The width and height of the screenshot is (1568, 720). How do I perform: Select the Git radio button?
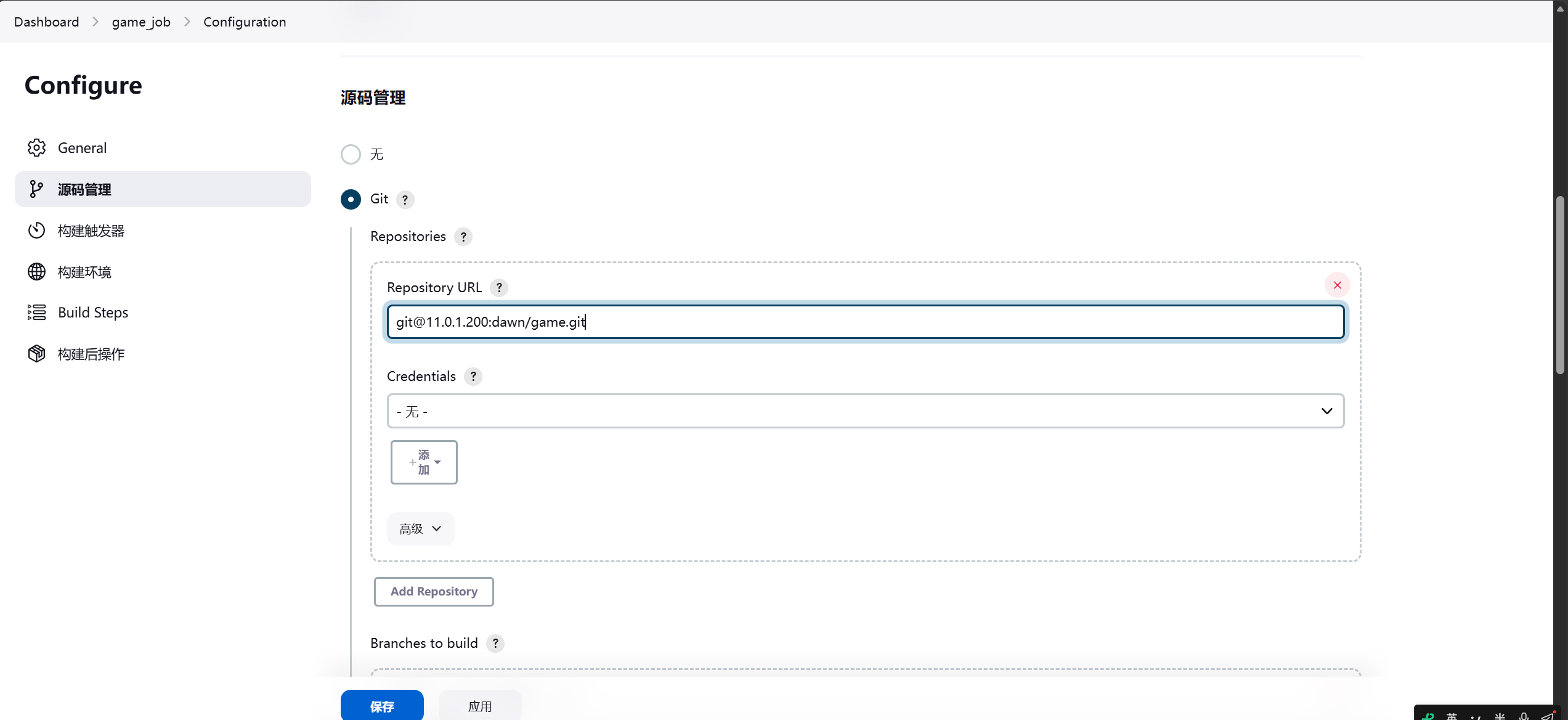(351, 199)
